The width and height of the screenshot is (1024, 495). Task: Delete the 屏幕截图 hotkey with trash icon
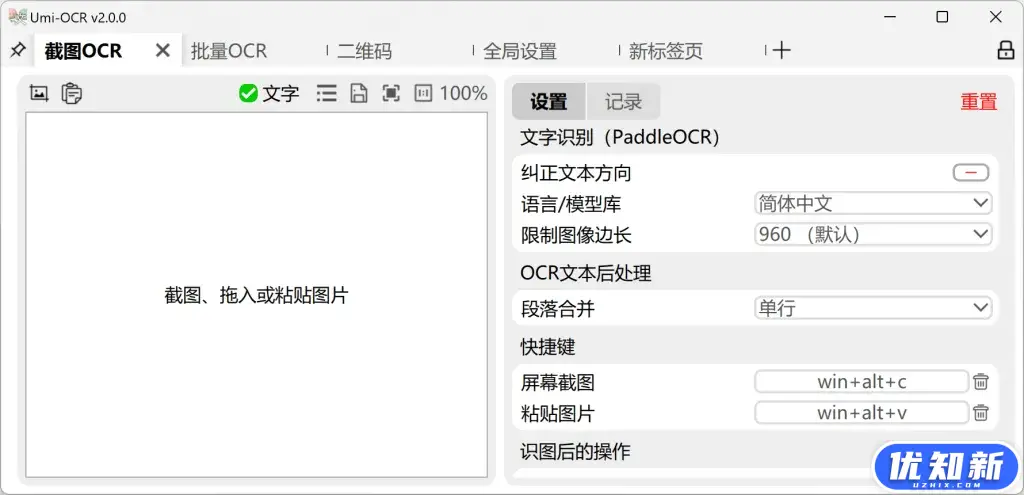pos(981,381)
